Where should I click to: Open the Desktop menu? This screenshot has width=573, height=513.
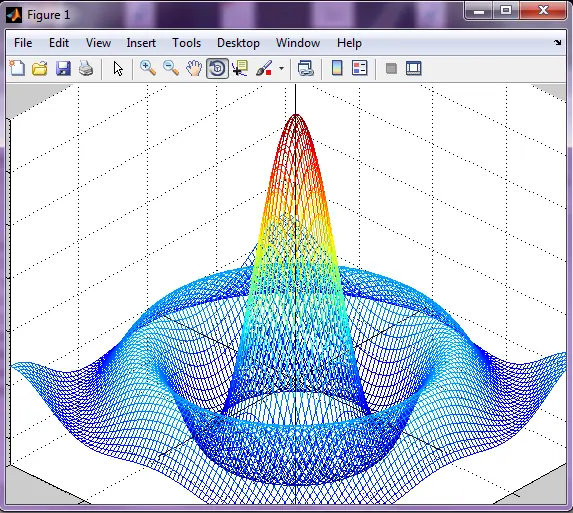238,43
